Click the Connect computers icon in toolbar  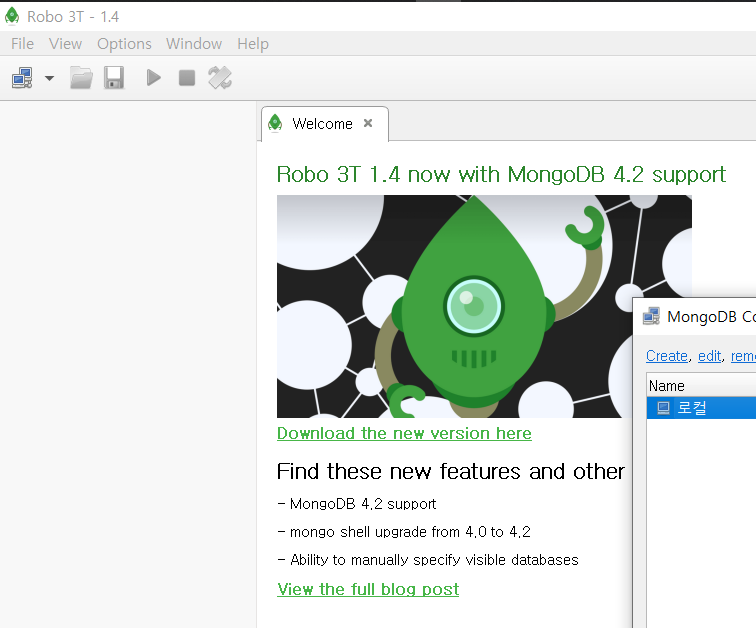tap(22, 78)
